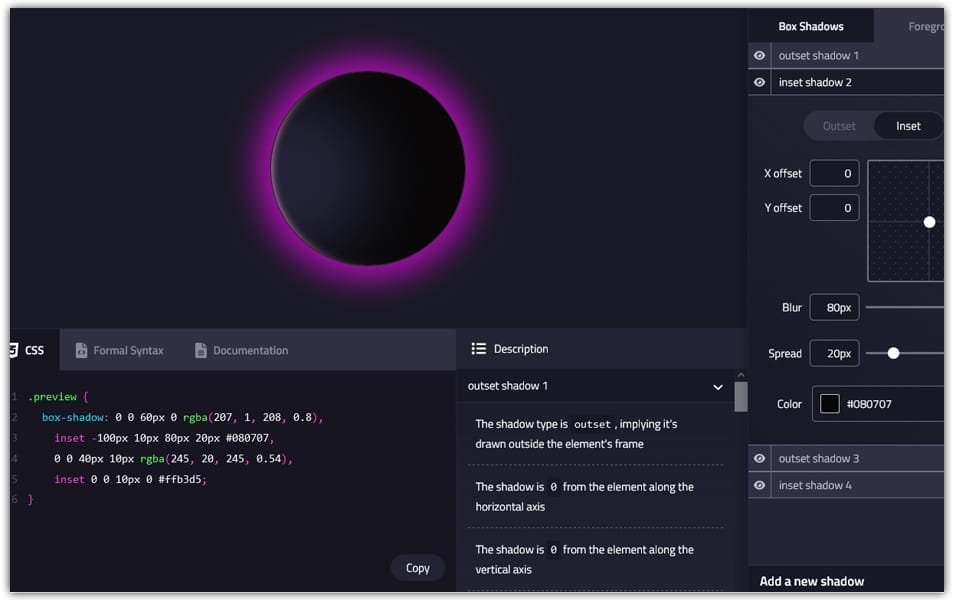Hide inset shadow 4 with the eye toggle

761,486
